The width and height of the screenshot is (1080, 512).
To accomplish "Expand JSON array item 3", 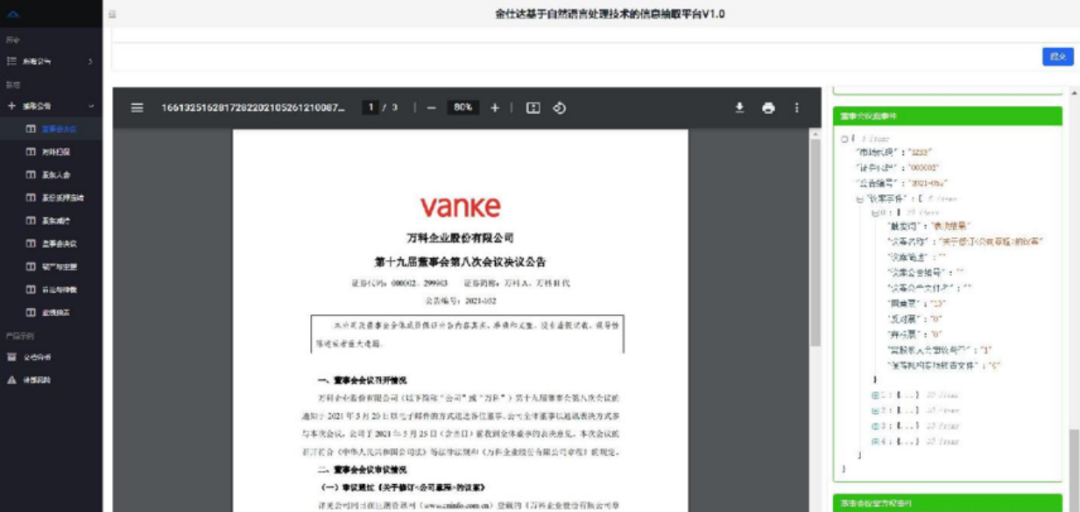I will coord(875,426).
